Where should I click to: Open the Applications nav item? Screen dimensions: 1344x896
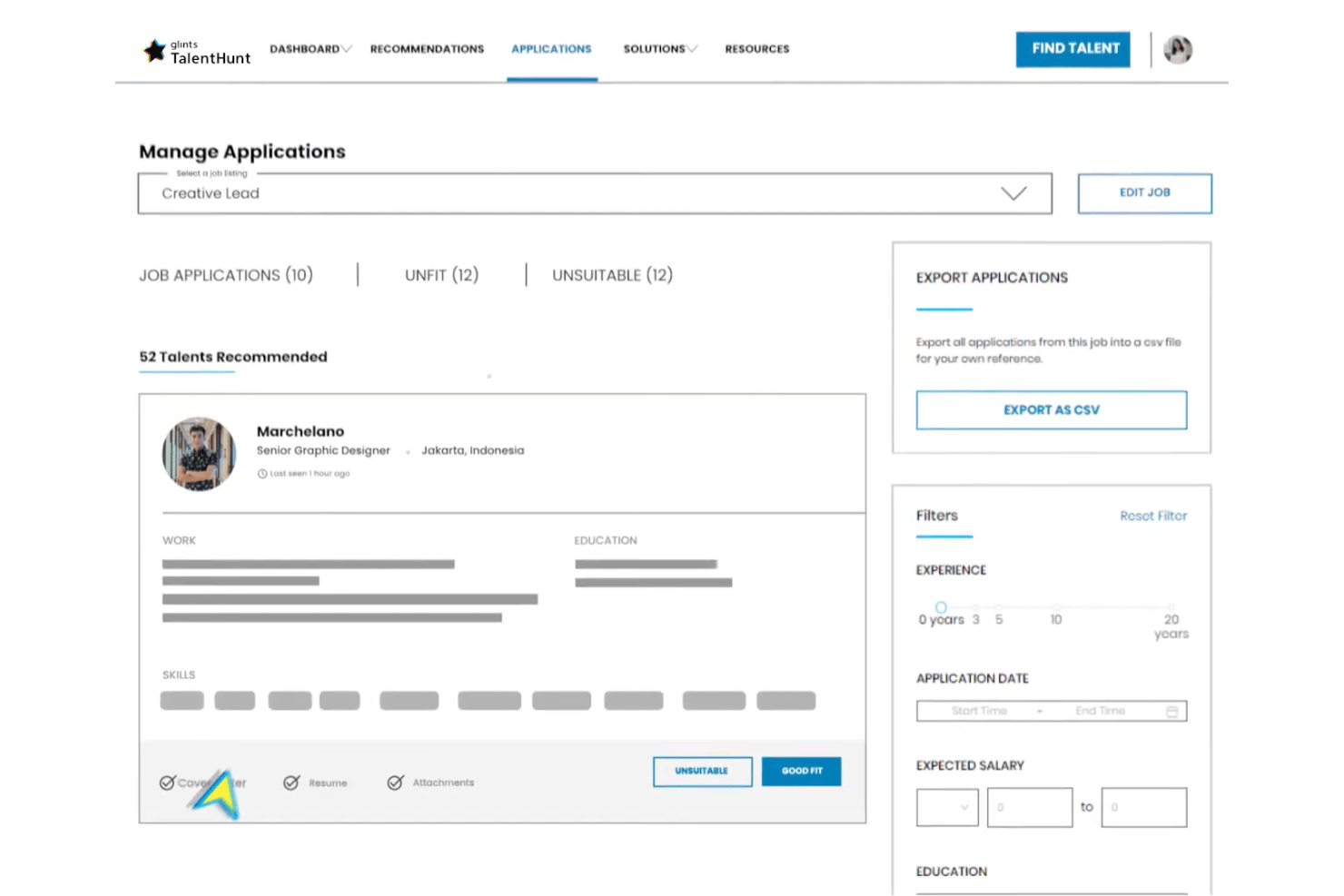[x=551, y=49]
